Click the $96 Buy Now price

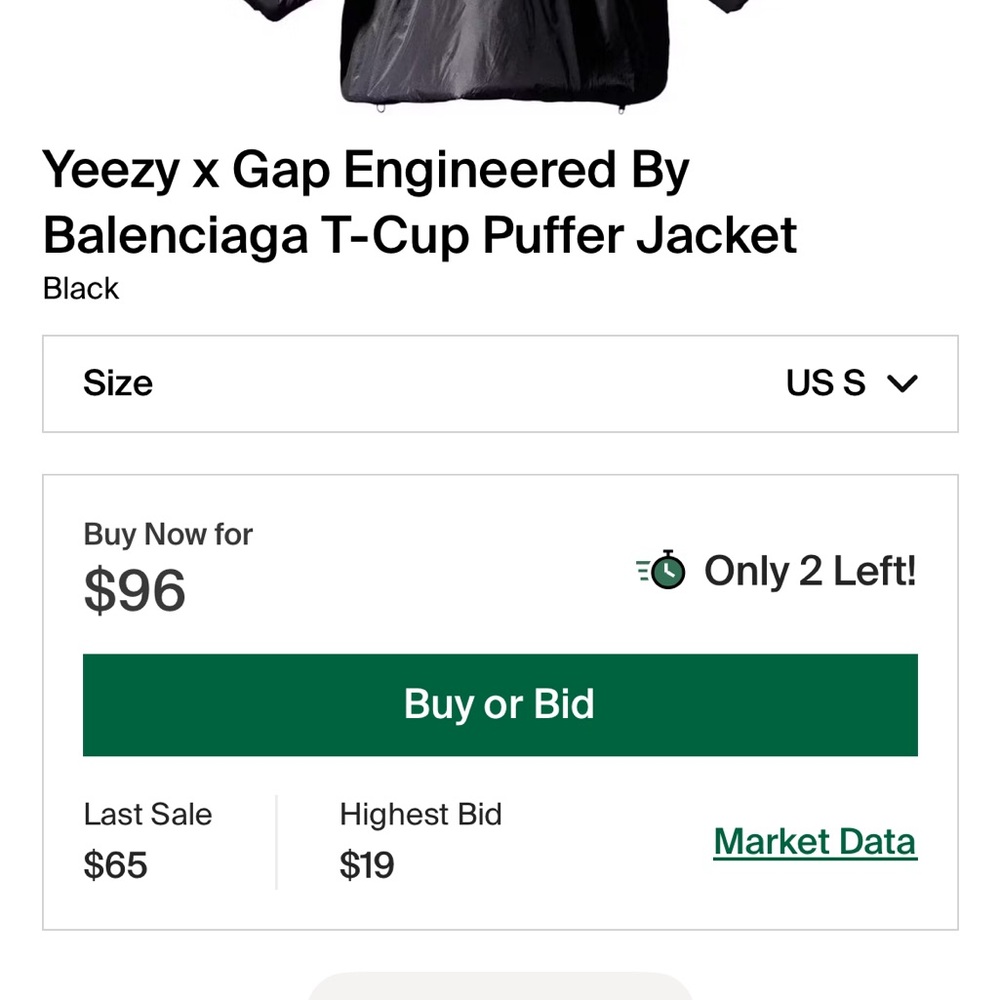pyautogui.click(x=134, y=590)
